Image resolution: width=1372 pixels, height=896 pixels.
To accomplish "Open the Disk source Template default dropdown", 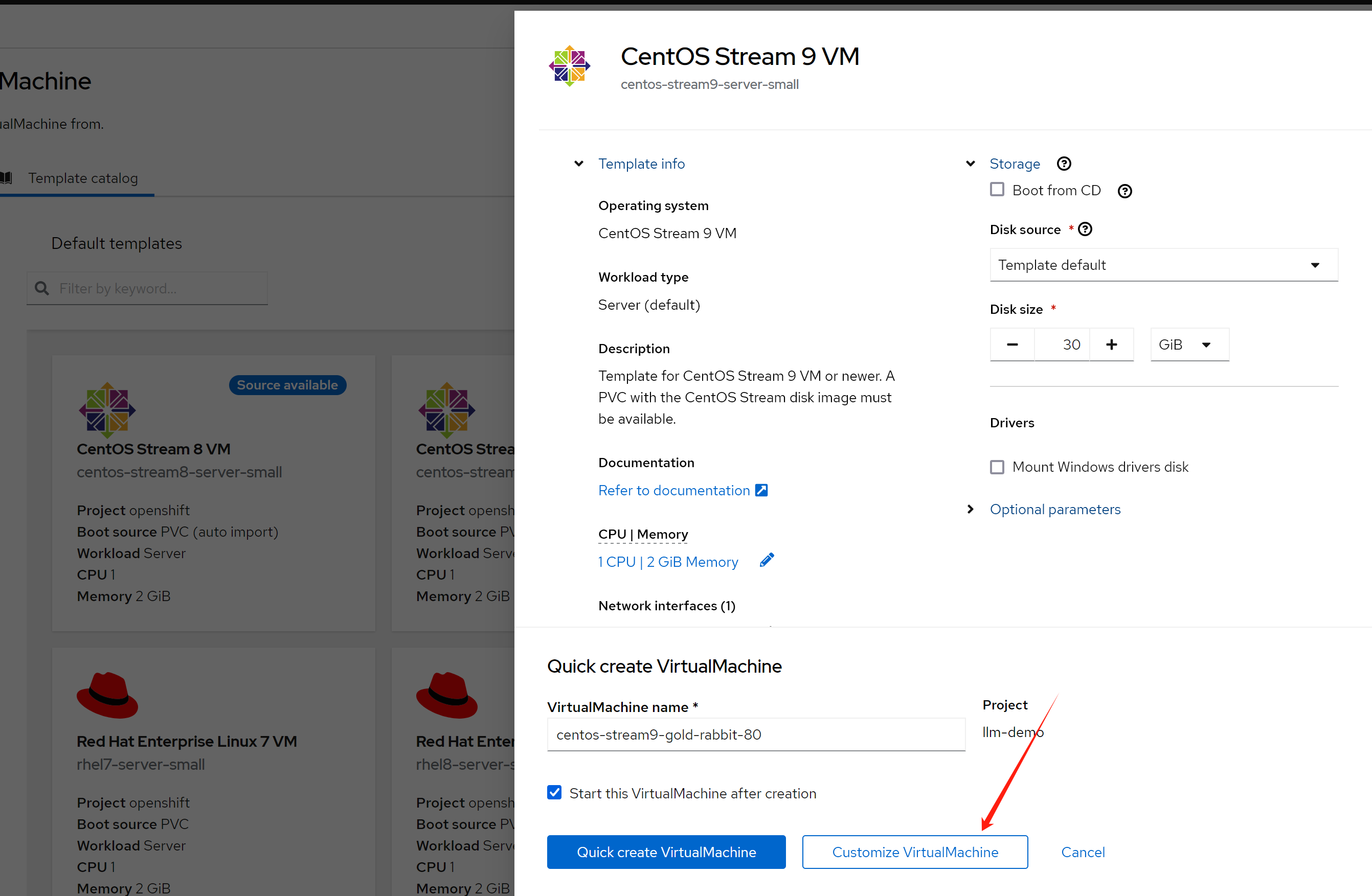I will pyautogui.click(x=1163, y=265).
